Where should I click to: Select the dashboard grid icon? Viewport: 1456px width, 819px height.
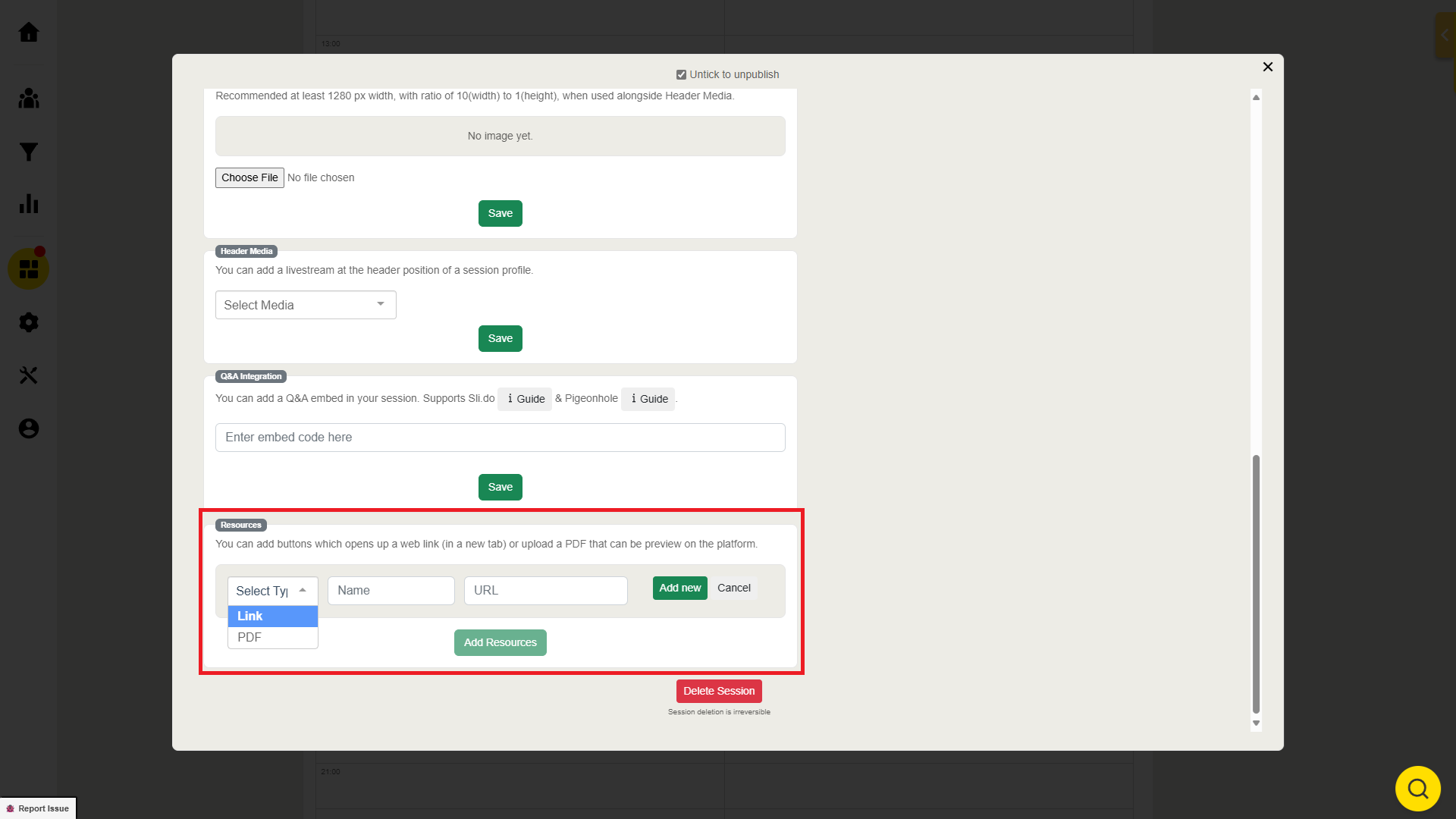click(29, 269)
